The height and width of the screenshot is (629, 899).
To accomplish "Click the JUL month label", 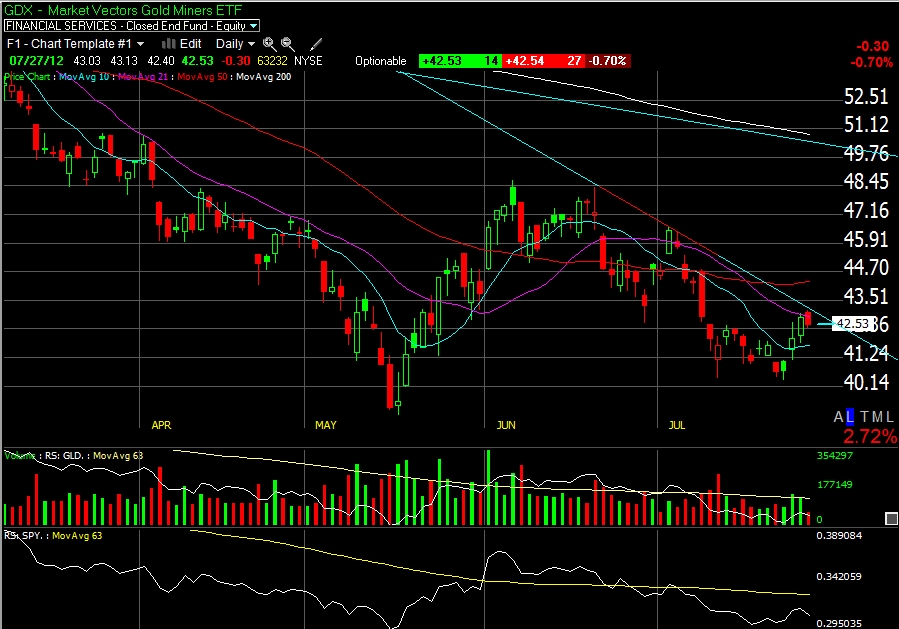I will click(677, 425).
